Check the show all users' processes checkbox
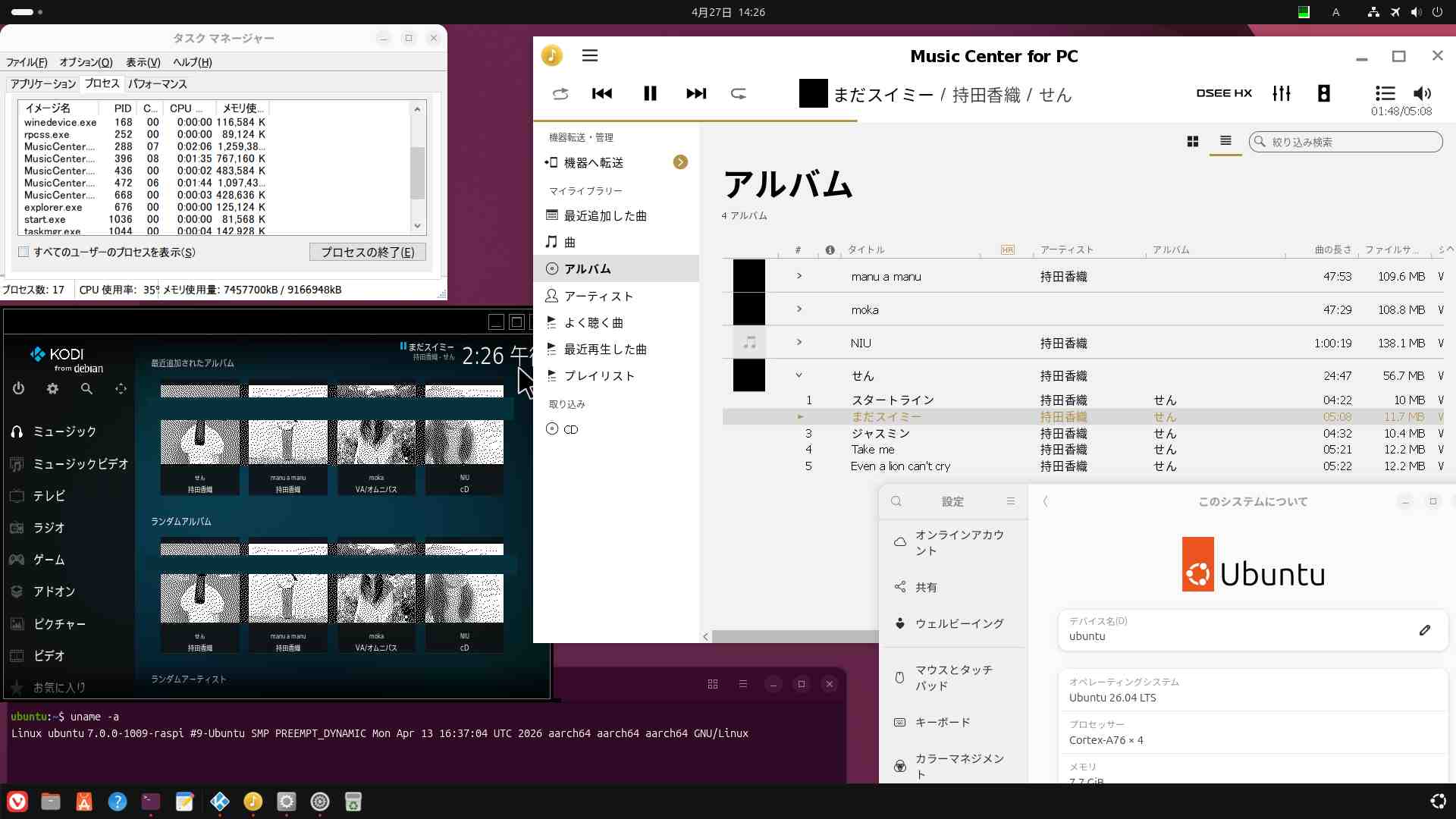Viewport: 1456px width, 819px height. [24, 252]
